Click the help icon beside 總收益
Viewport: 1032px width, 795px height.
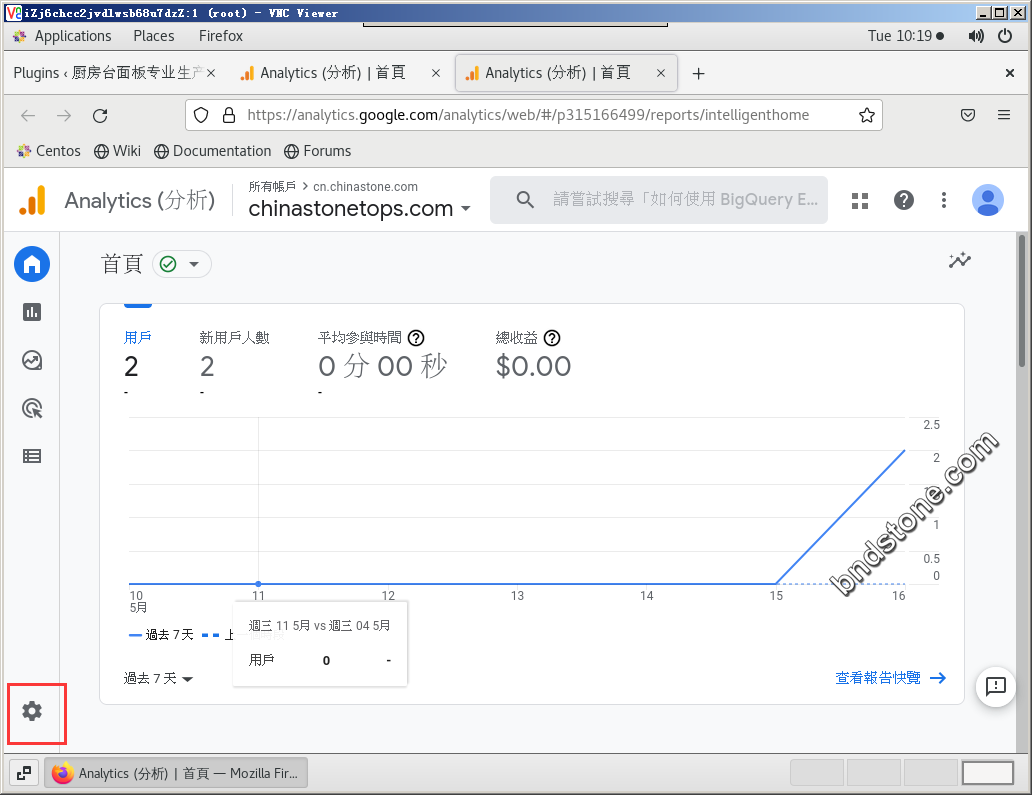552,338
